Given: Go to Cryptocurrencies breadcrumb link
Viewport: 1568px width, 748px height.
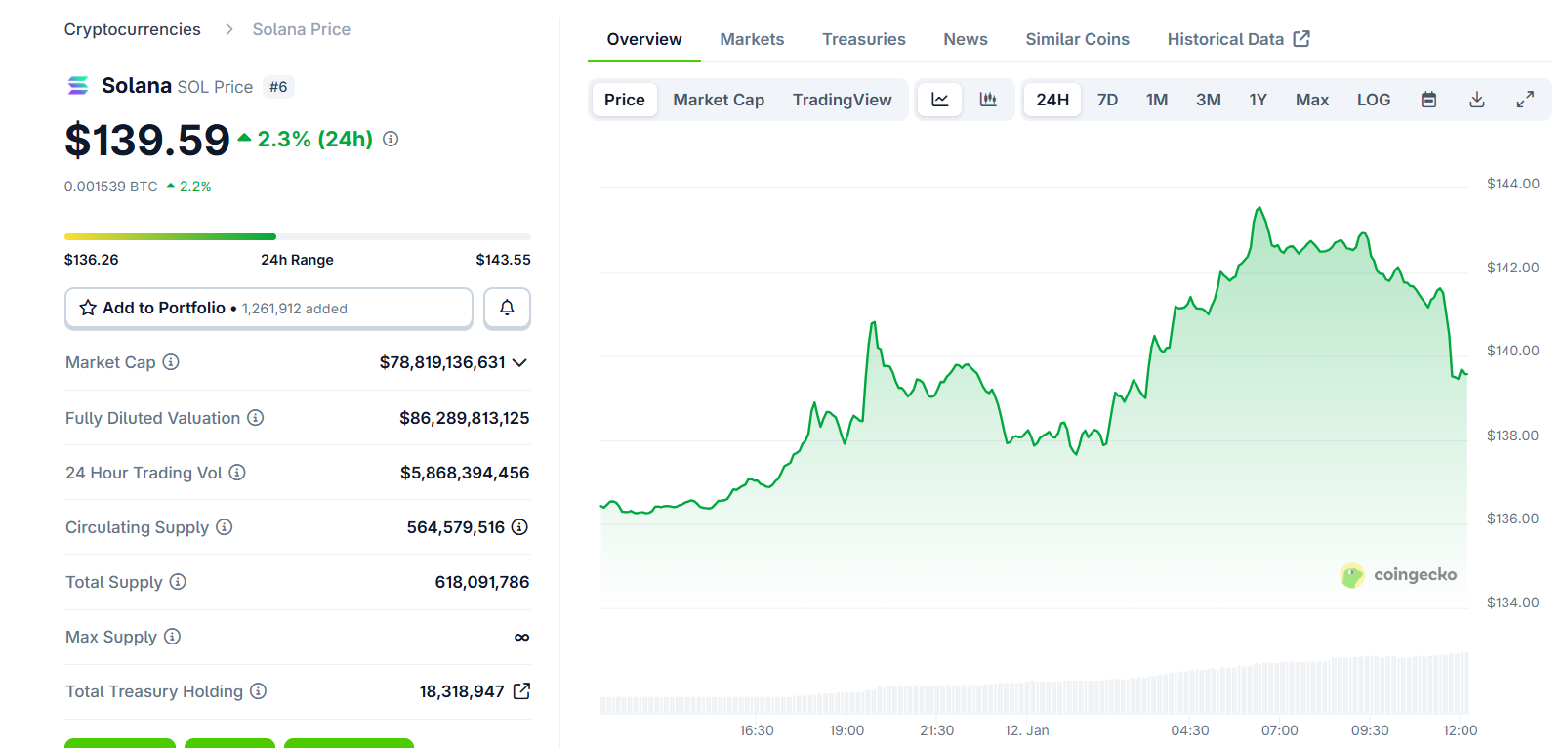Looking at the screenshot, I should [133, 29].
